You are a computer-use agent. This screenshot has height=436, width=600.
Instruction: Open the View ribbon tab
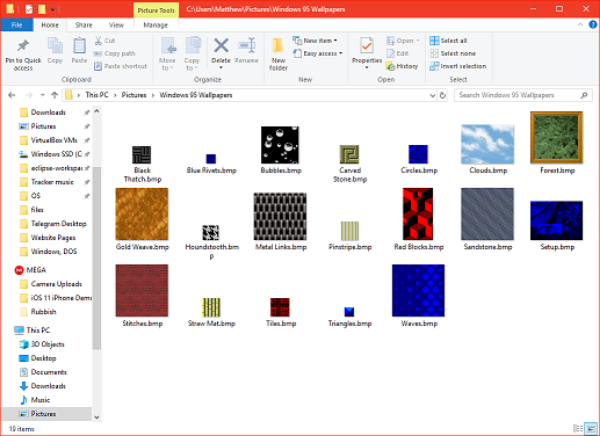point(116,24)
